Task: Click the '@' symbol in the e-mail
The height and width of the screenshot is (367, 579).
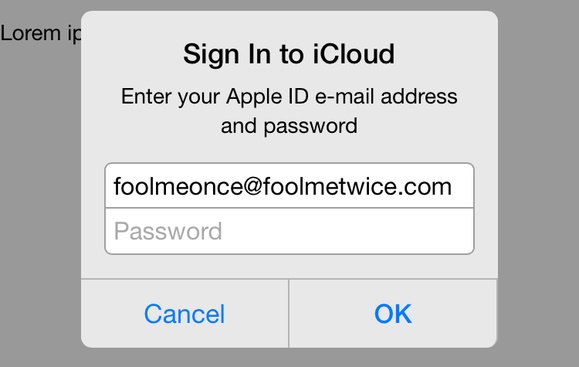Action: 253,186
